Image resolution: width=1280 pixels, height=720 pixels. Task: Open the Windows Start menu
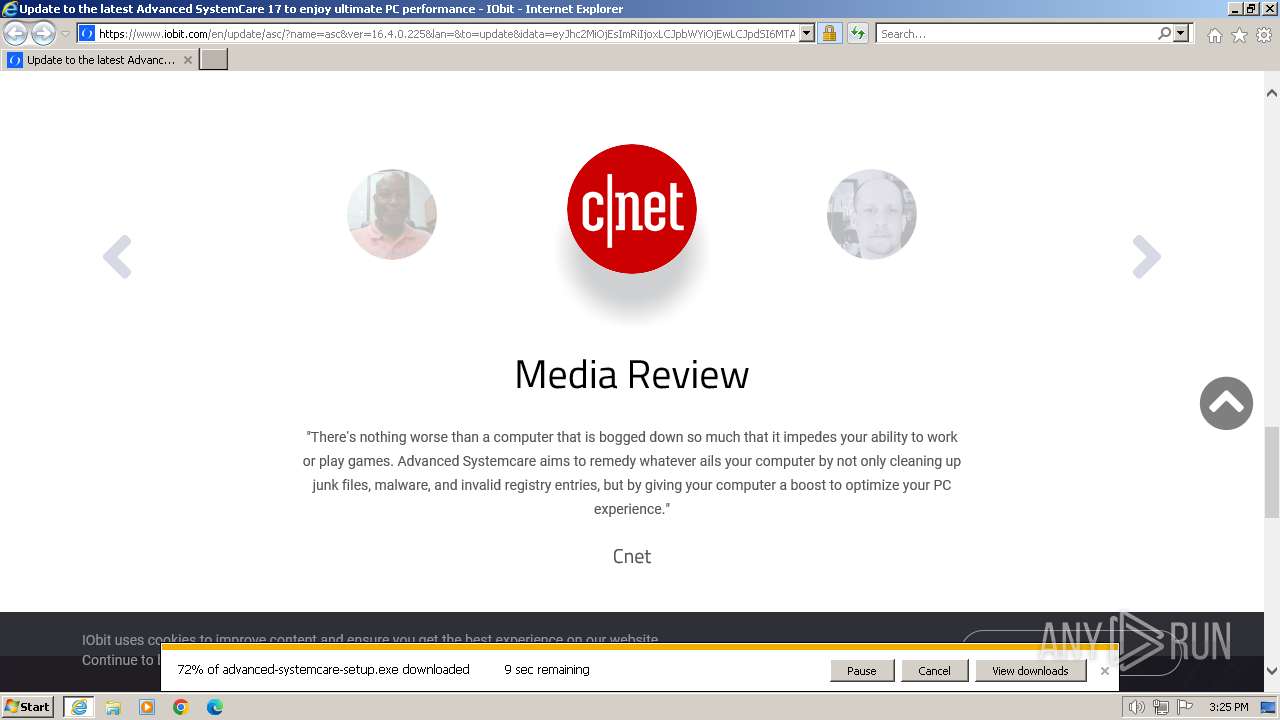click(x=28, y=707)
